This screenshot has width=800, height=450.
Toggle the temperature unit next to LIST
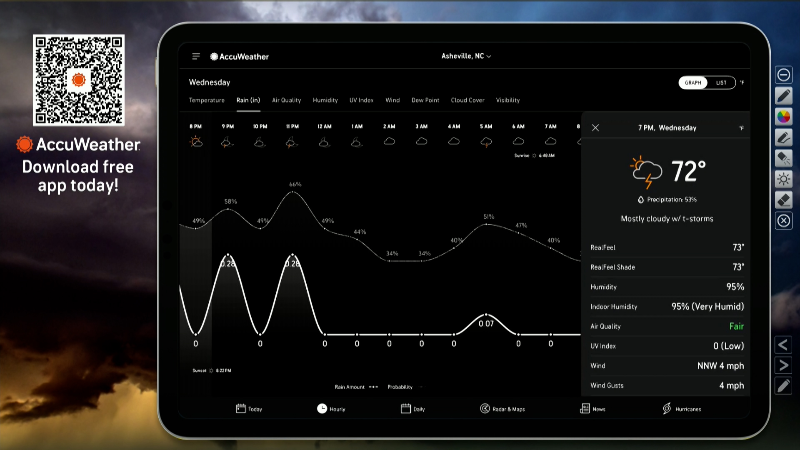[742, 82]
